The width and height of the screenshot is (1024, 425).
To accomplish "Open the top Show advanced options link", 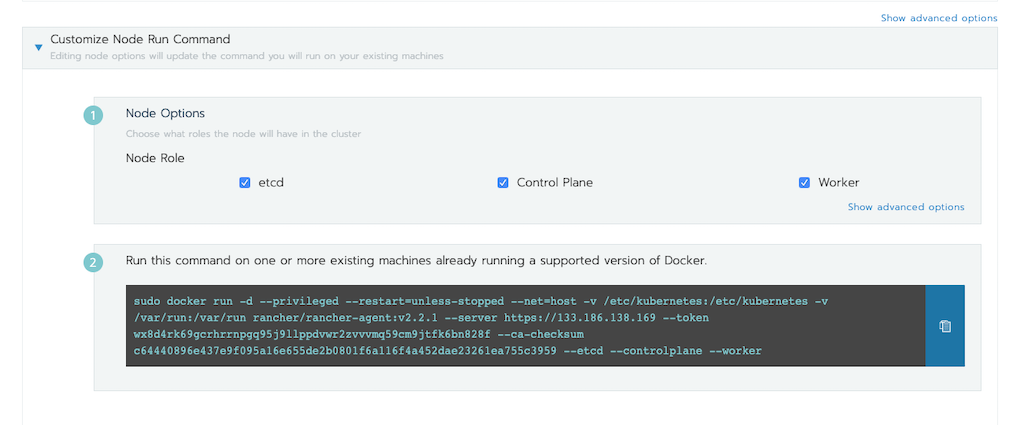I will coord(938,18).
